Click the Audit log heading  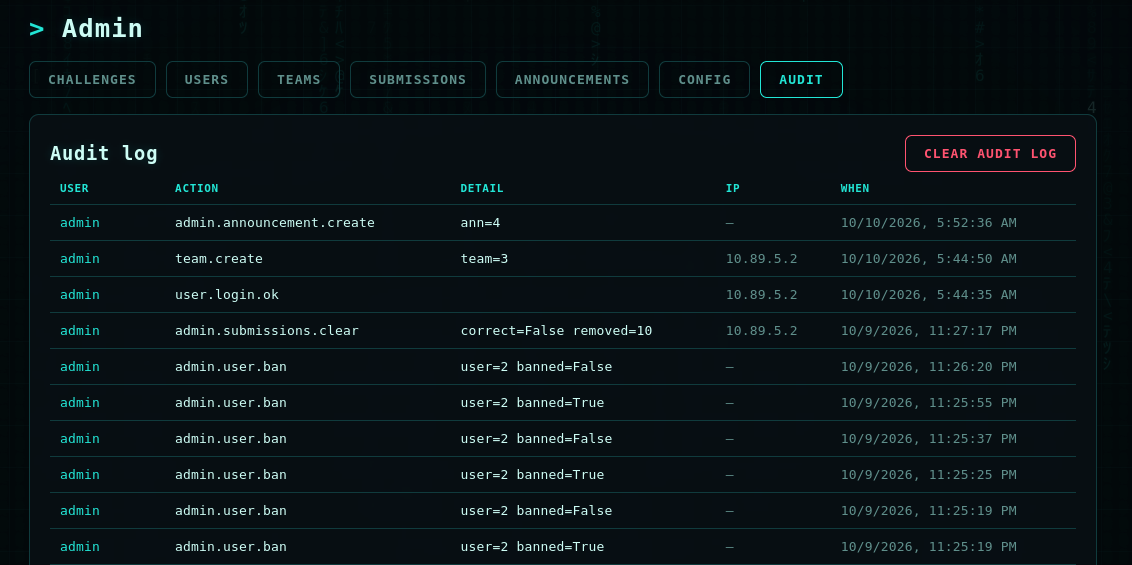[104, 154]
